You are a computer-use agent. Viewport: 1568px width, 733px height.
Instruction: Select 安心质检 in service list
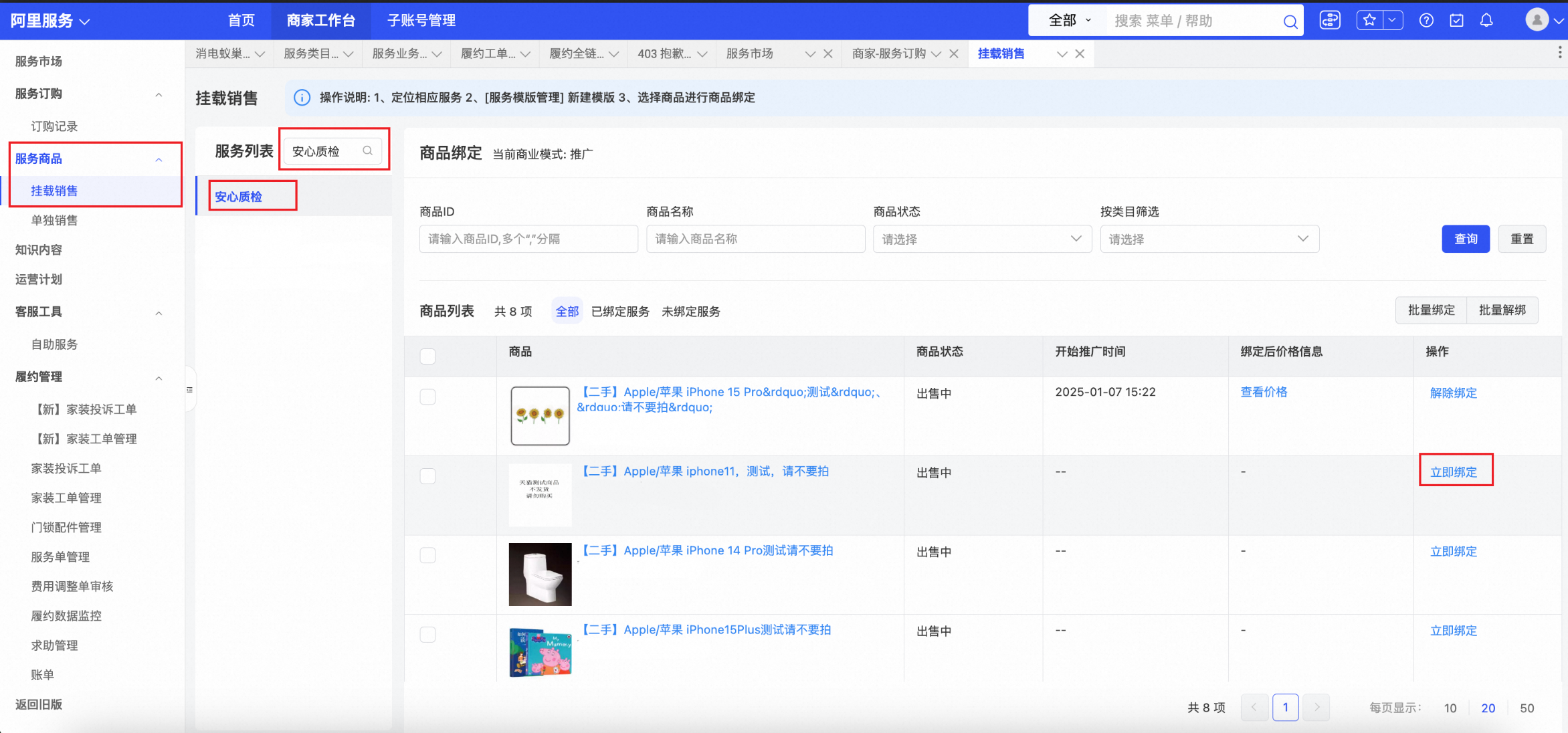click(x=238, y=197)
